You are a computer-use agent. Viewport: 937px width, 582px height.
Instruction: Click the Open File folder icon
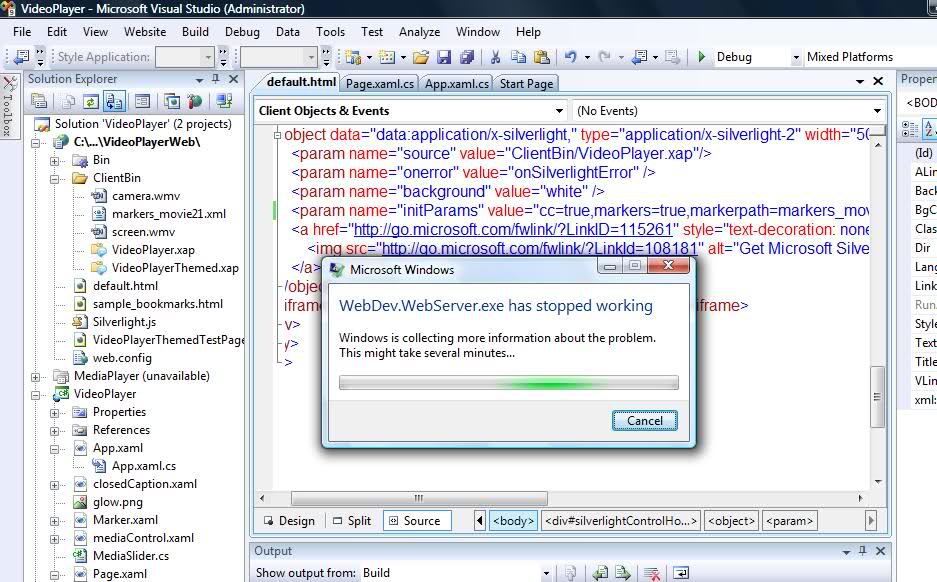421,57
